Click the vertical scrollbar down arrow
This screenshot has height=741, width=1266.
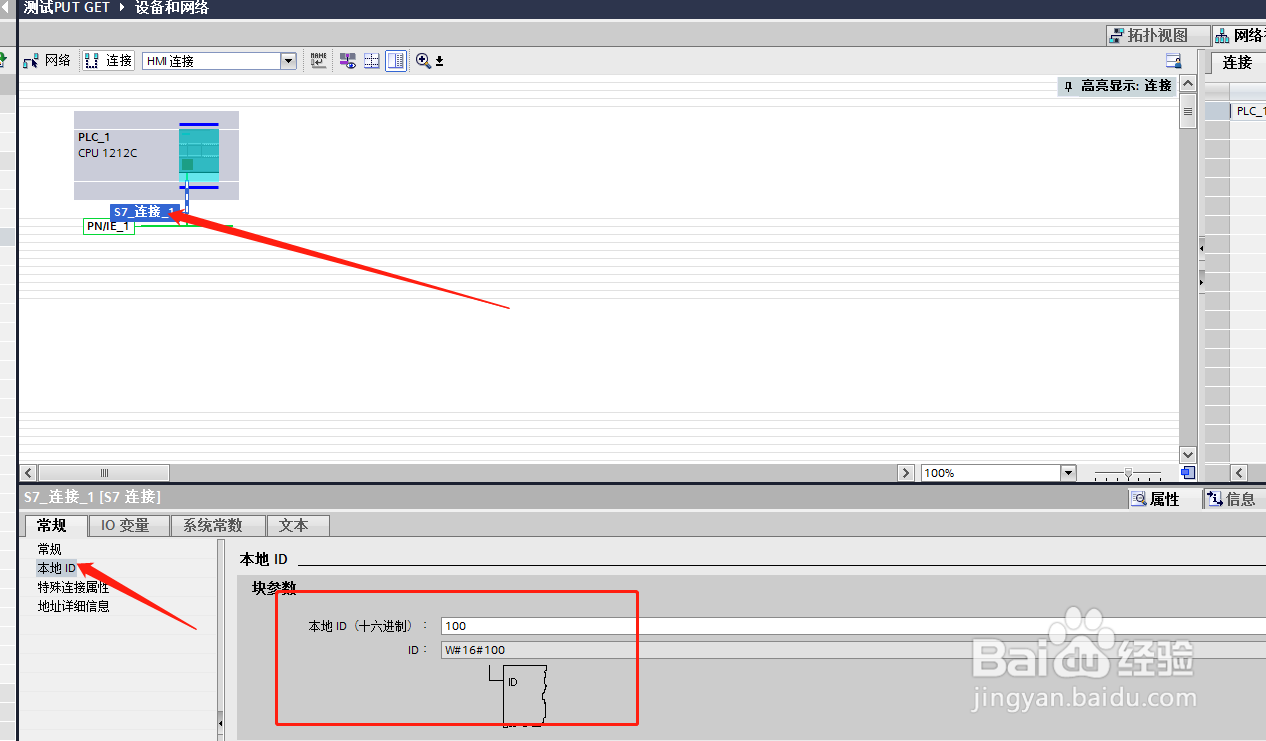[1188, 454]
